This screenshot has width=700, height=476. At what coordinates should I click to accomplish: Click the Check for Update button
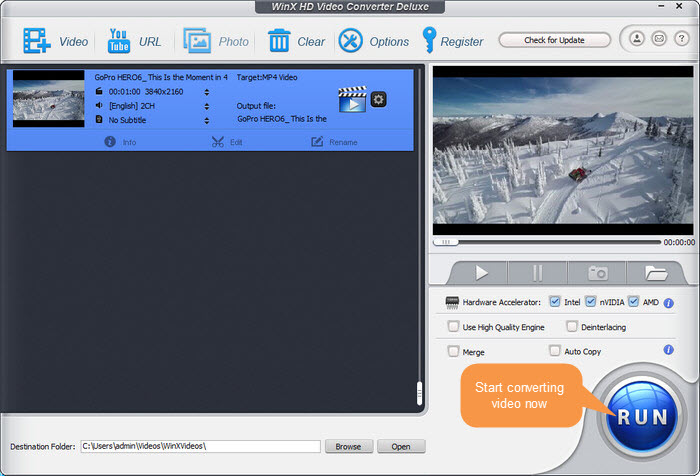click(x=554, y=40)
